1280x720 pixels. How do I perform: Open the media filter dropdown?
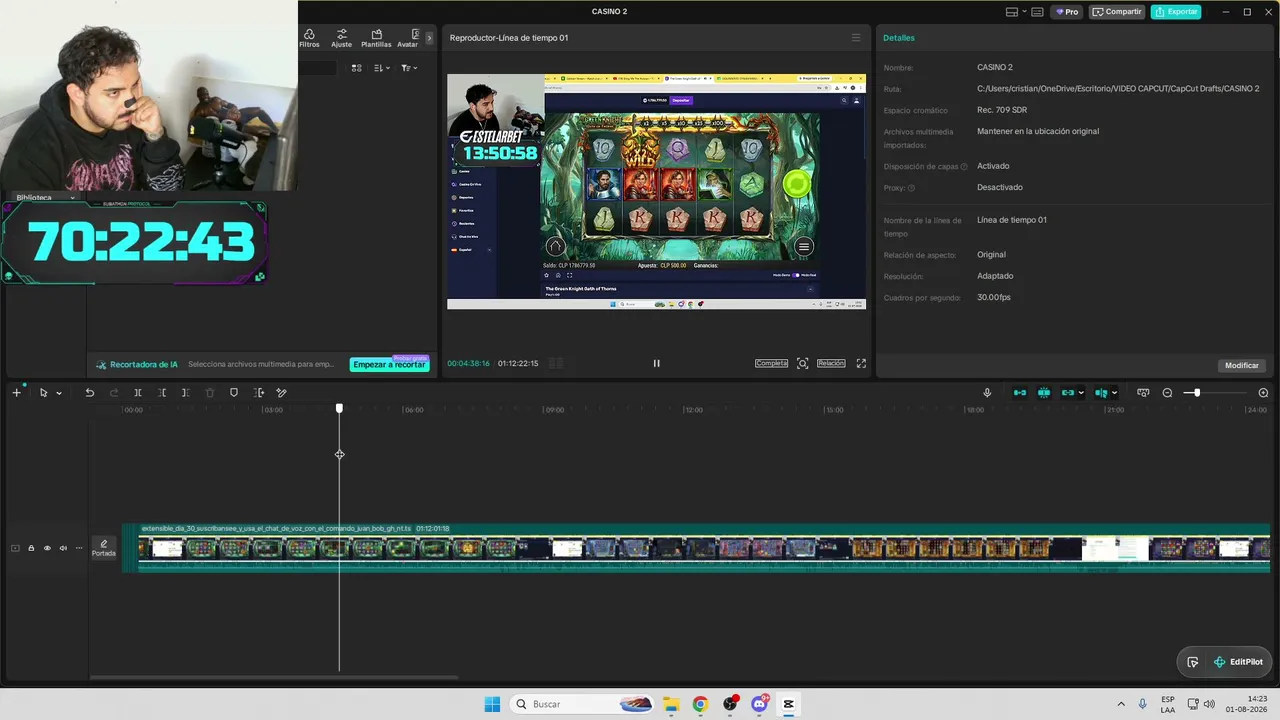[x=408, y=68]
